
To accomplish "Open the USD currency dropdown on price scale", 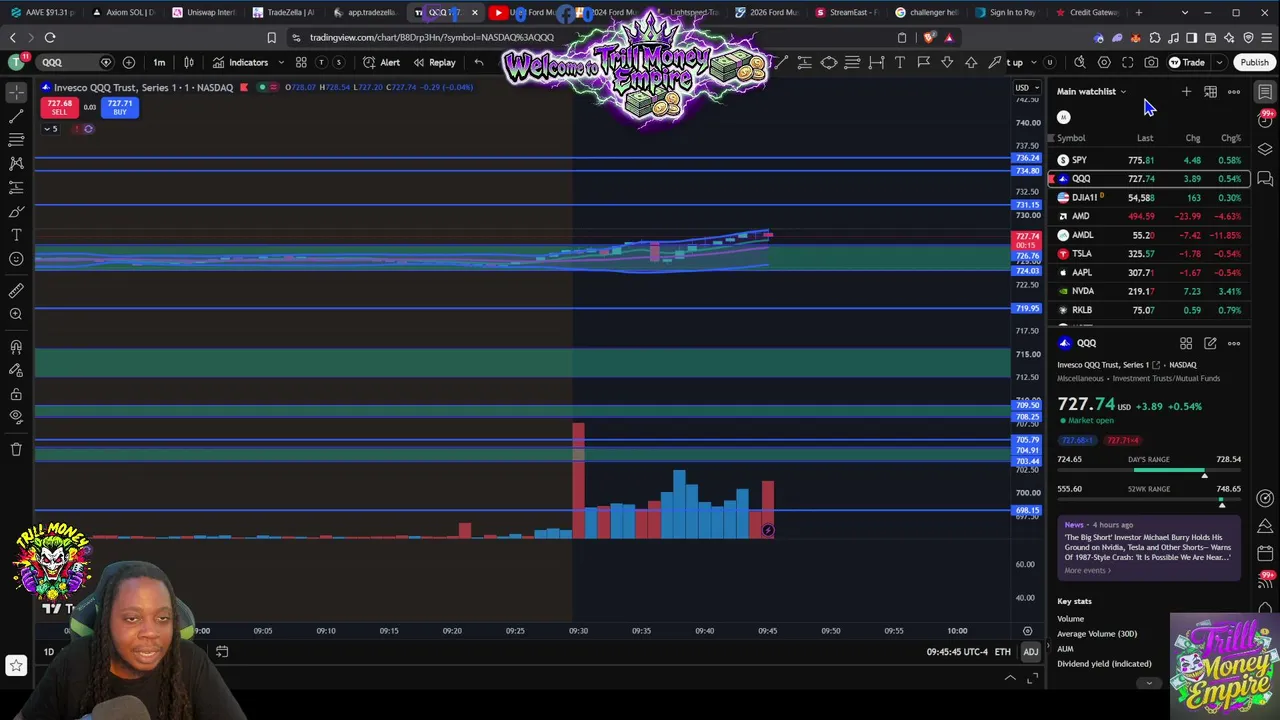I will pos(1028,87).
